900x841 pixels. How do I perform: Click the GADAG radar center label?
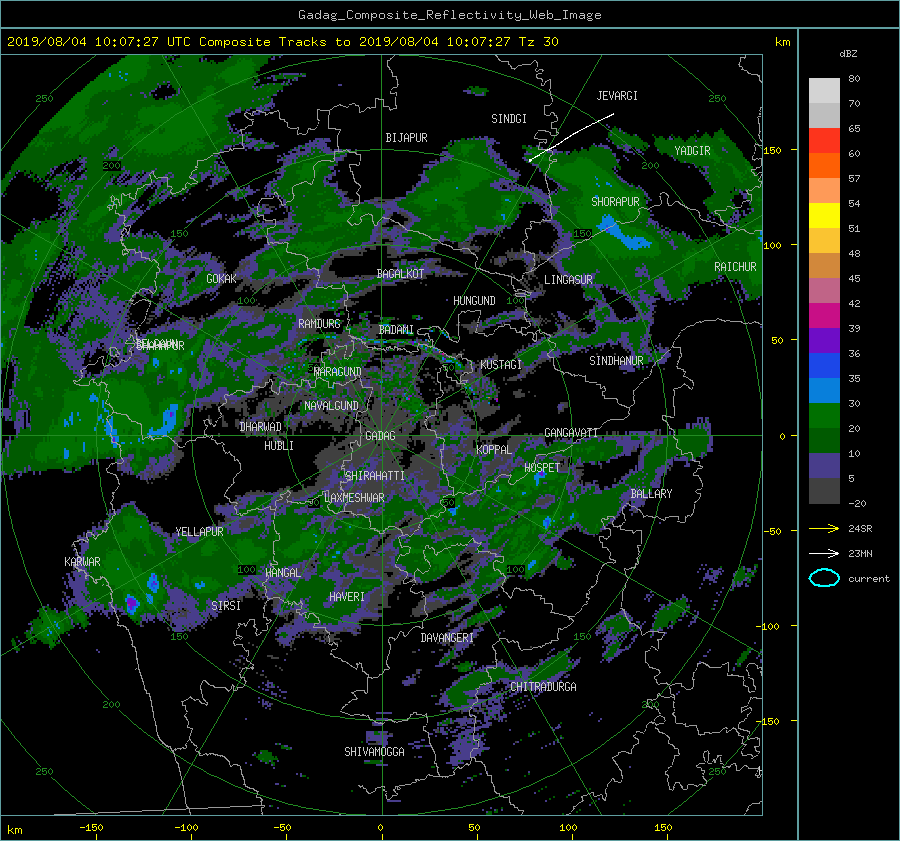point(380,436)
